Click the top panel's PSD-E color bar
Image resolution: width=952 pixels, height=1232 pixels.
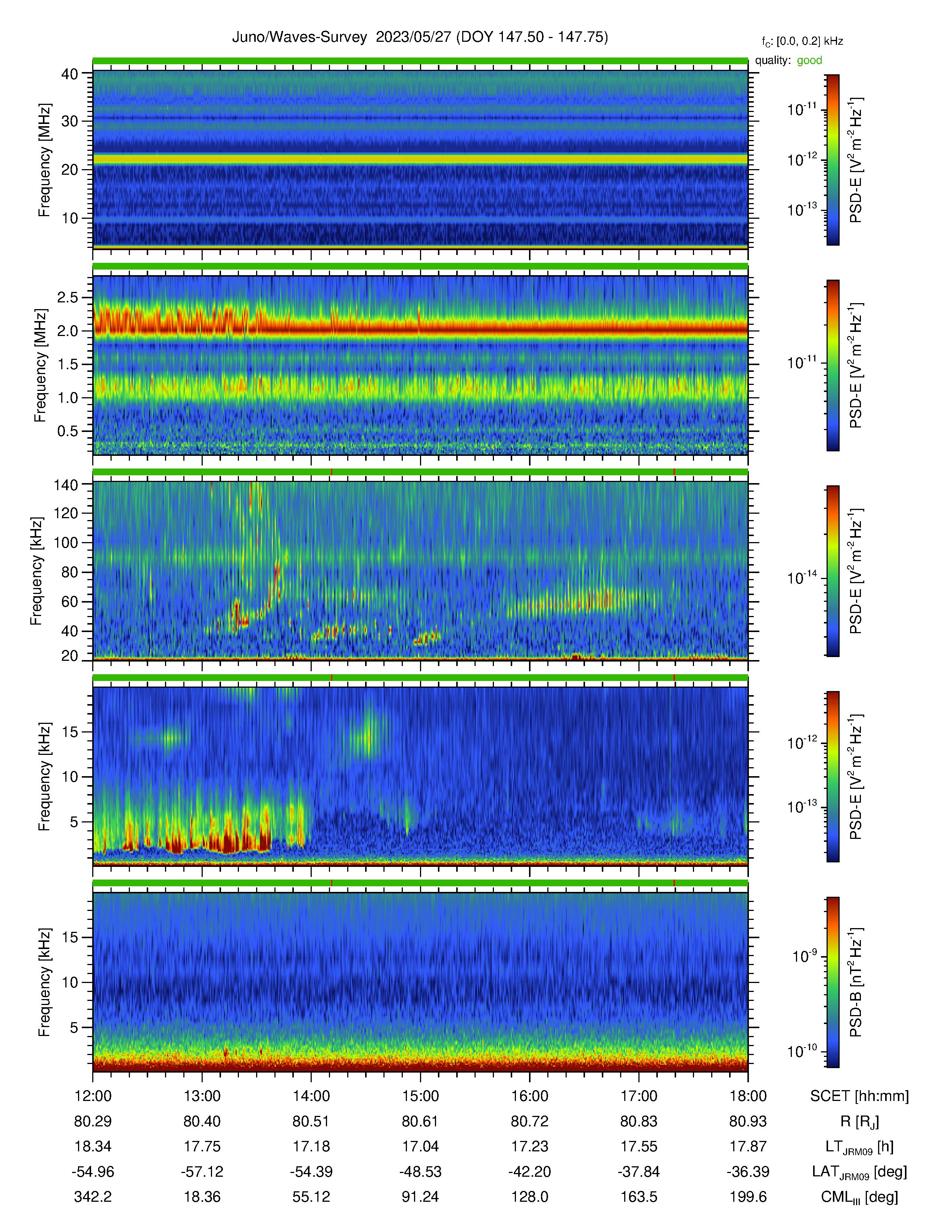tap(833, 160)
